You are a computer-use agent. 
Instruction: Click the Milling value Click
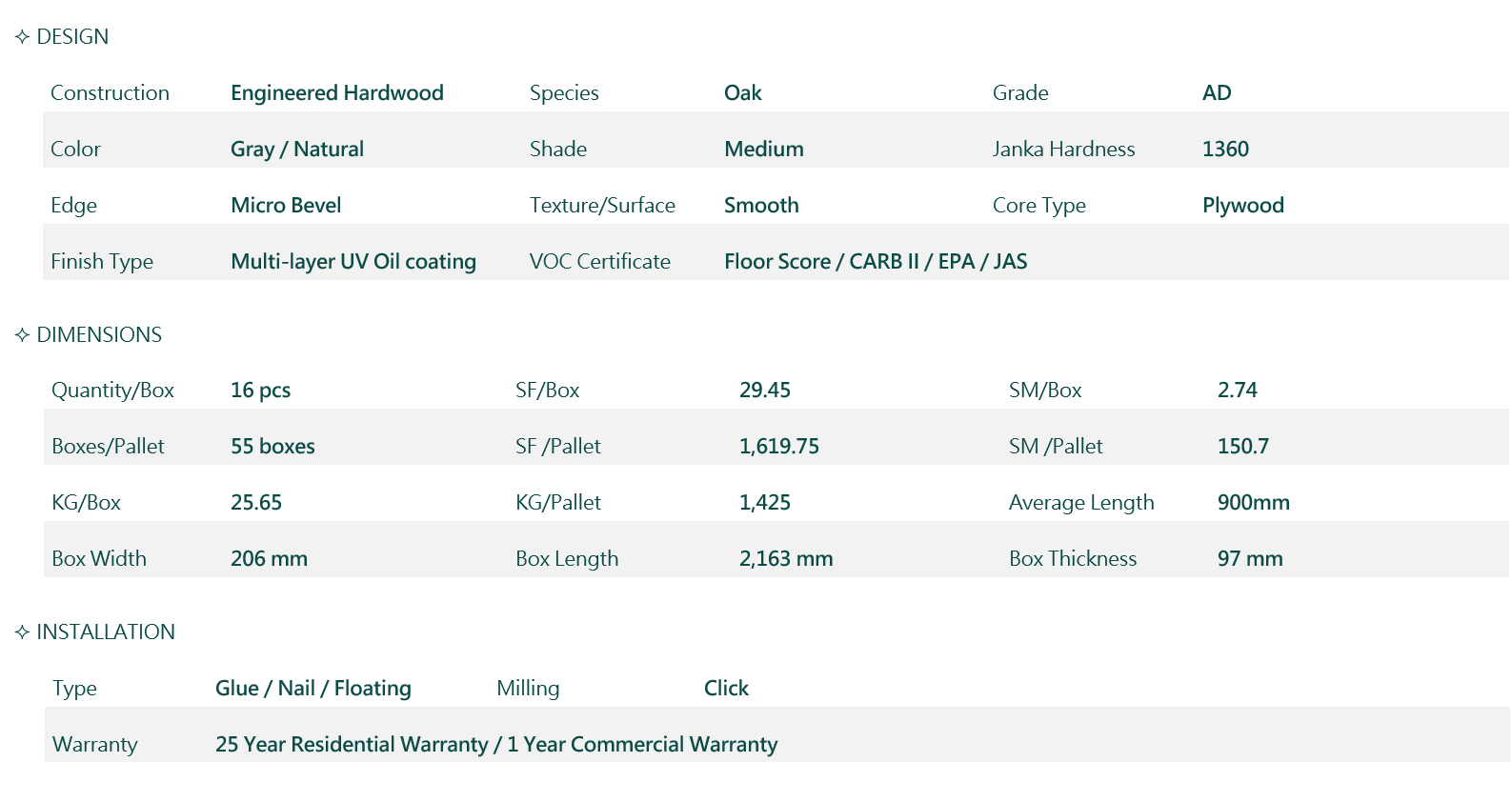726,689
